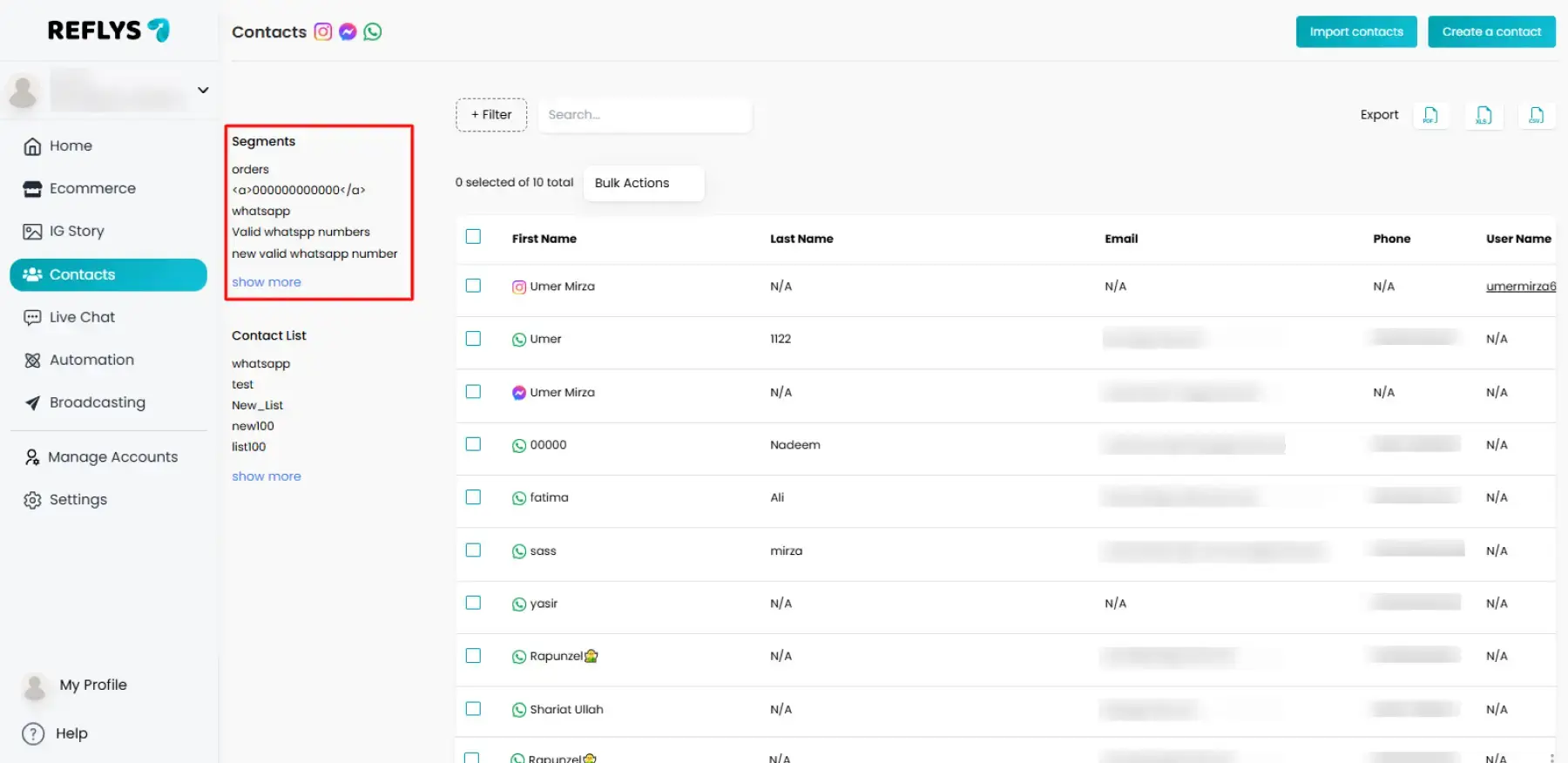Open Live Chat from the sidebar
The image size is (1568, 763).
[82, 317]
